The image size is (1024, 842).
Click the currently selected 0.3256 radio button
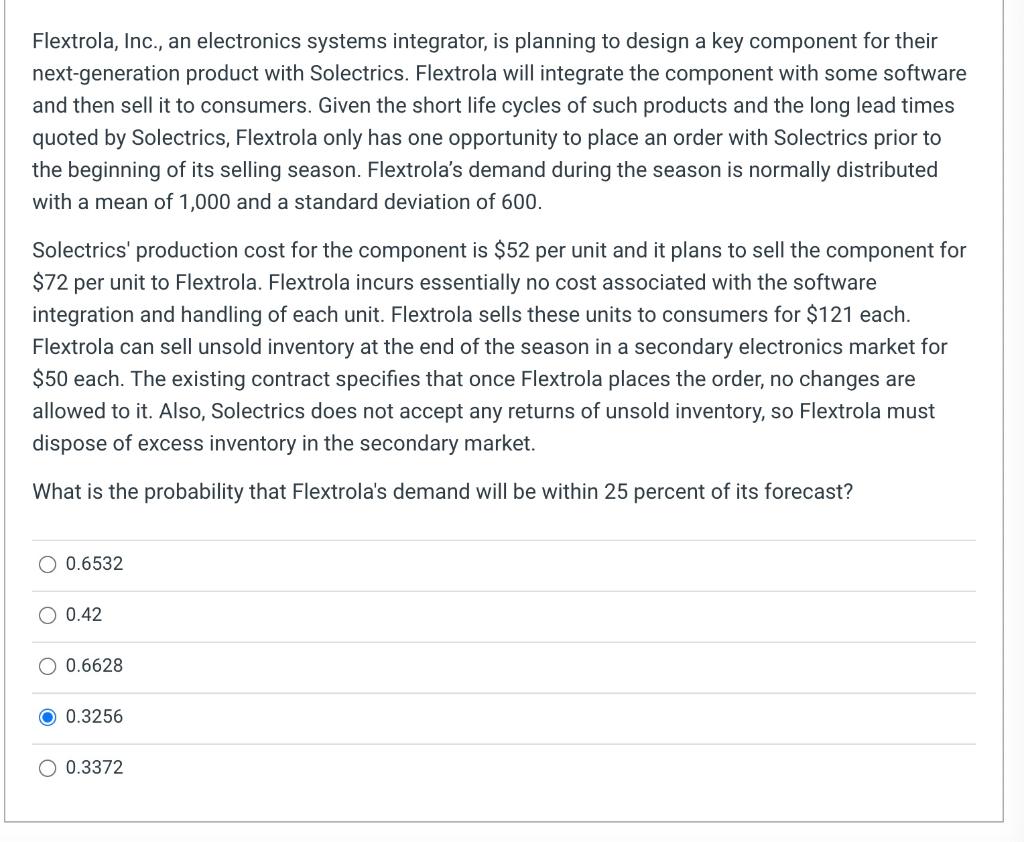coord(47,717)
